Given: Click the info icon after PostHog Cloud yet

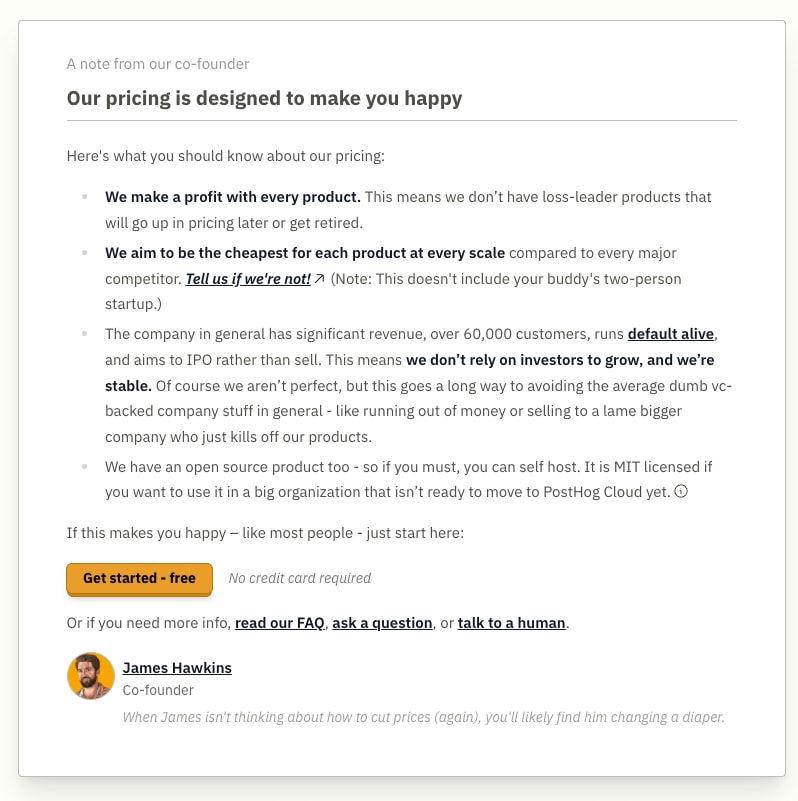Looking at the screenshot, I should (x=681, y=491).
